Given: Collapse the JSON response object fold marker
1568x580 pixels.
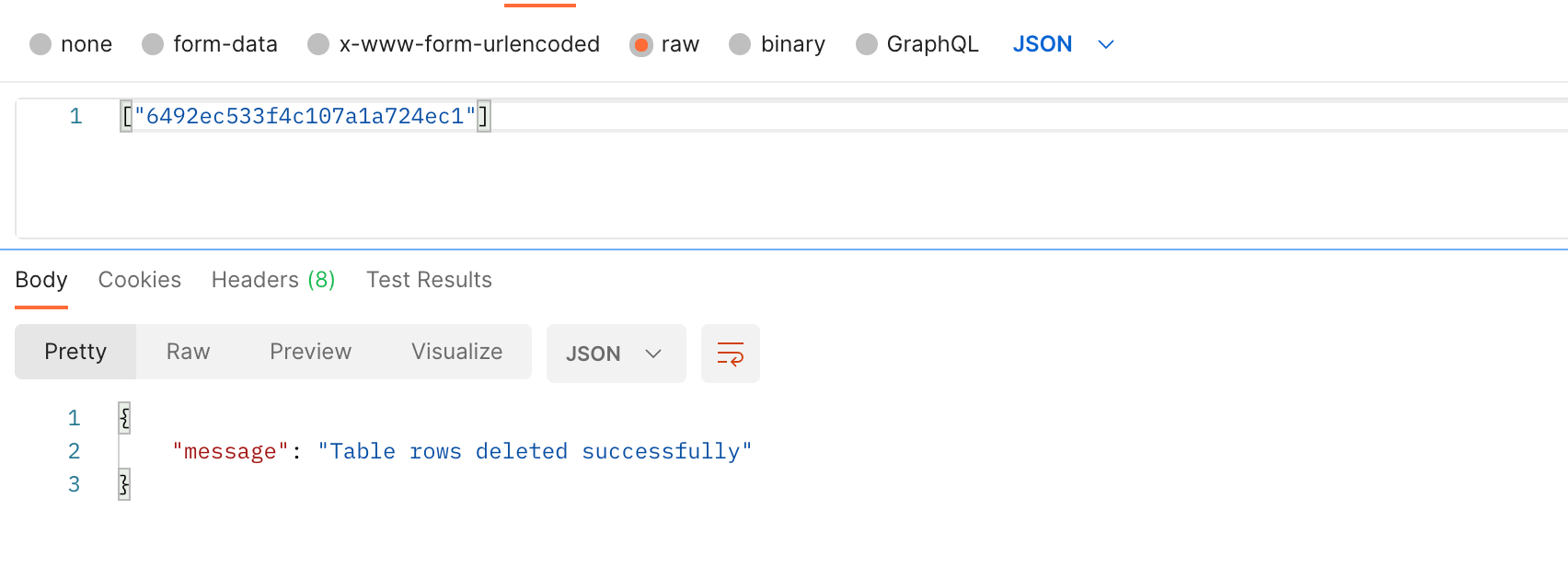Looking at the screenshot, I should tap(122, 417).
